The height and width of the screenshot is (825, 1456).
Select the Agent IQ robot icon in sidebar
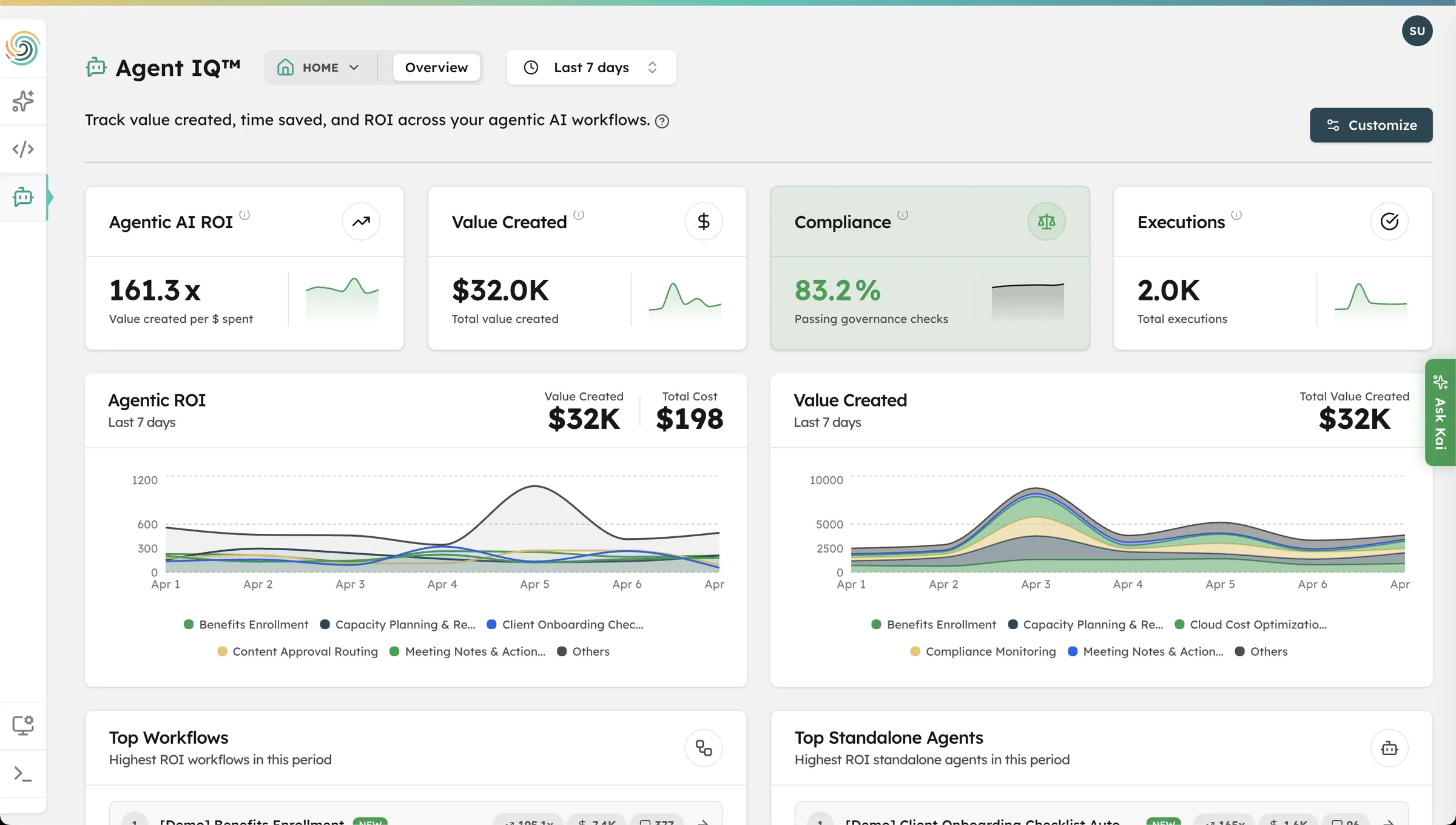click(23, 197)
